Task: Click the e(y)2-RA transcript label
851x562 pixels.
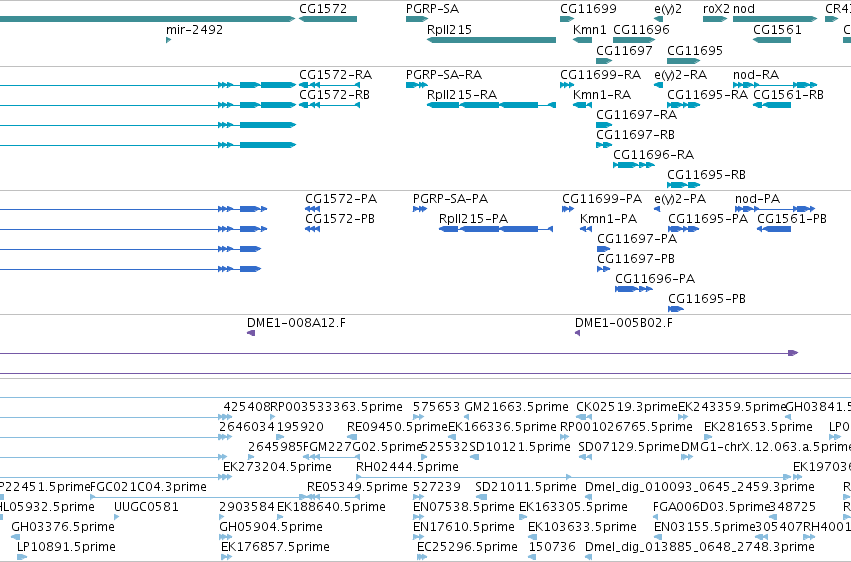Action: tap(681, 74)
